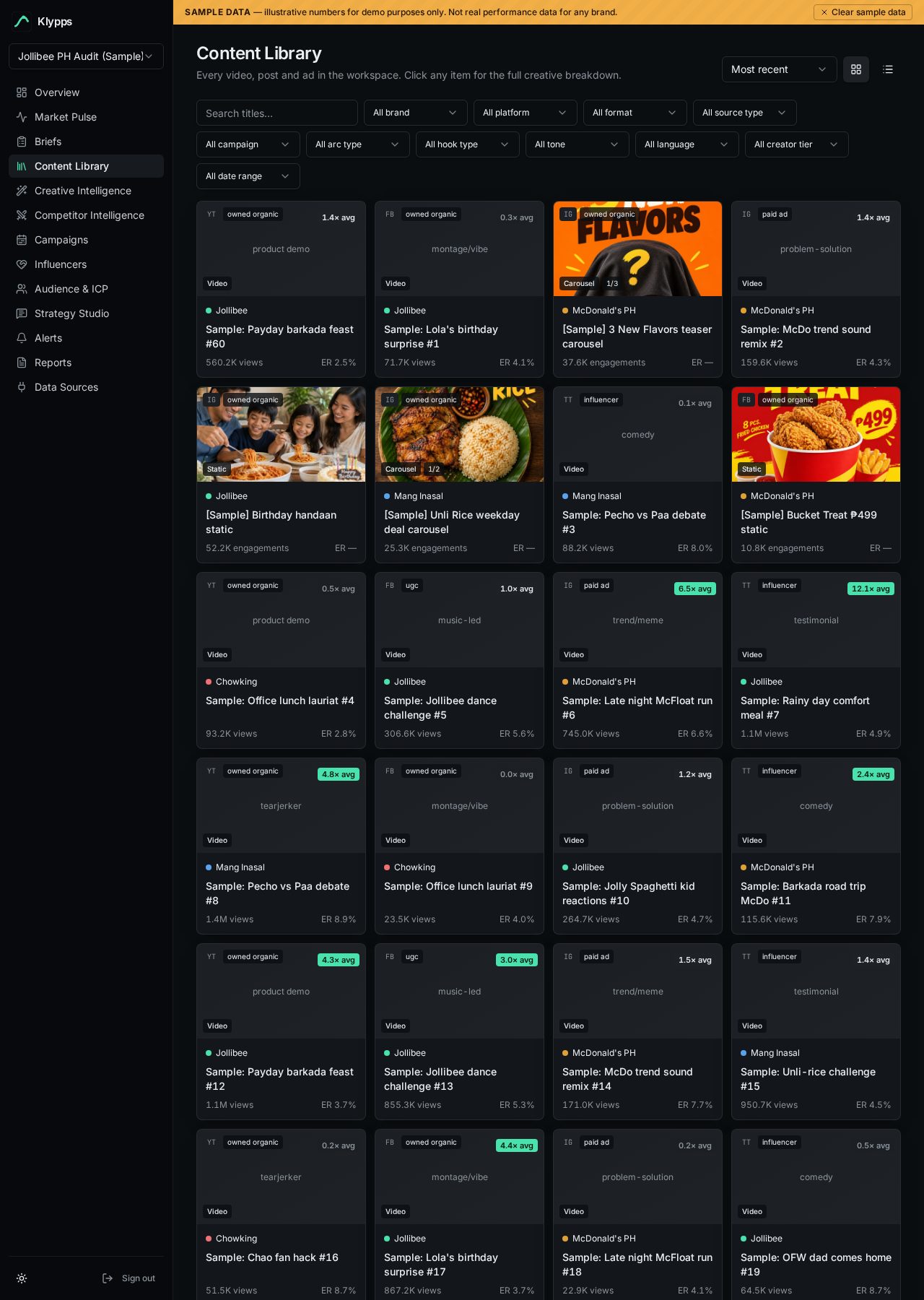Open the All format filter dropdown
This screenshot has width=924, height=1300.
(635, 113)
